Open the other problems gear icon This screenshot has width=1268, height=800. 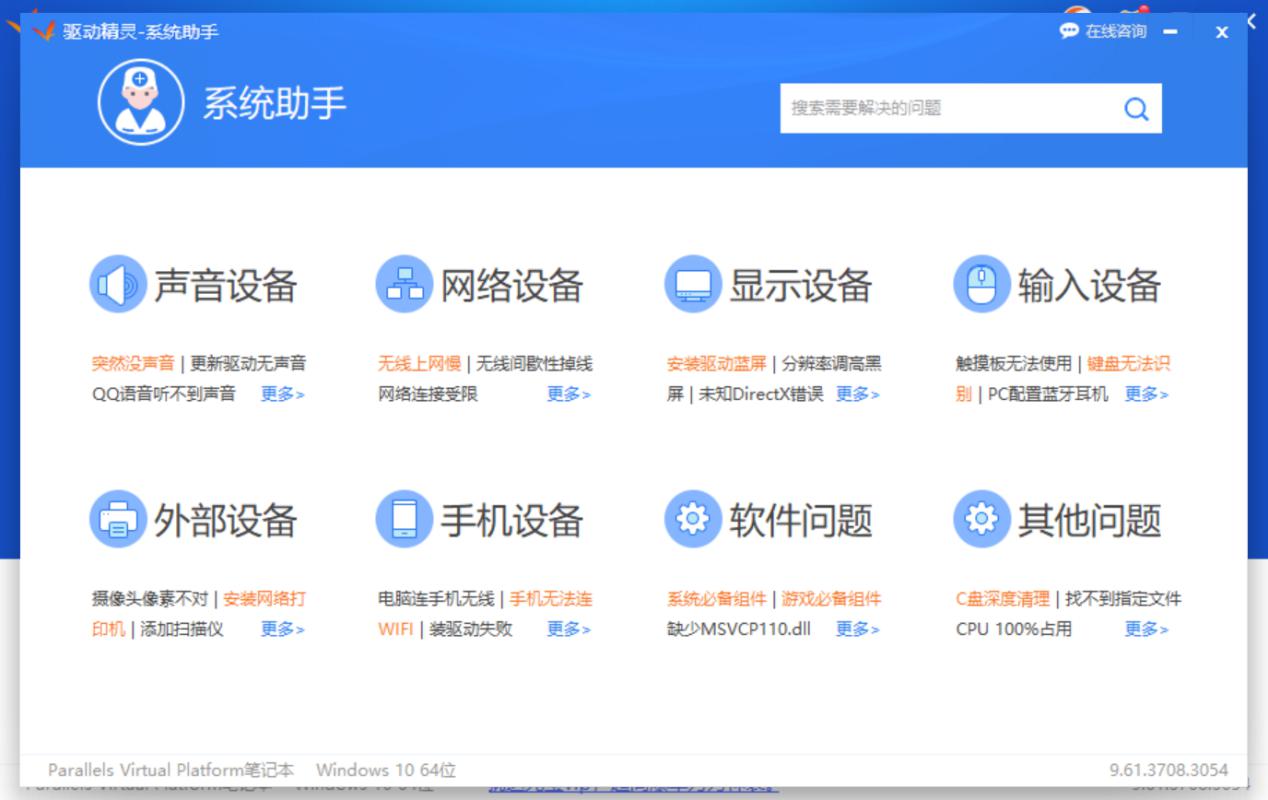(x=981, y=519)
